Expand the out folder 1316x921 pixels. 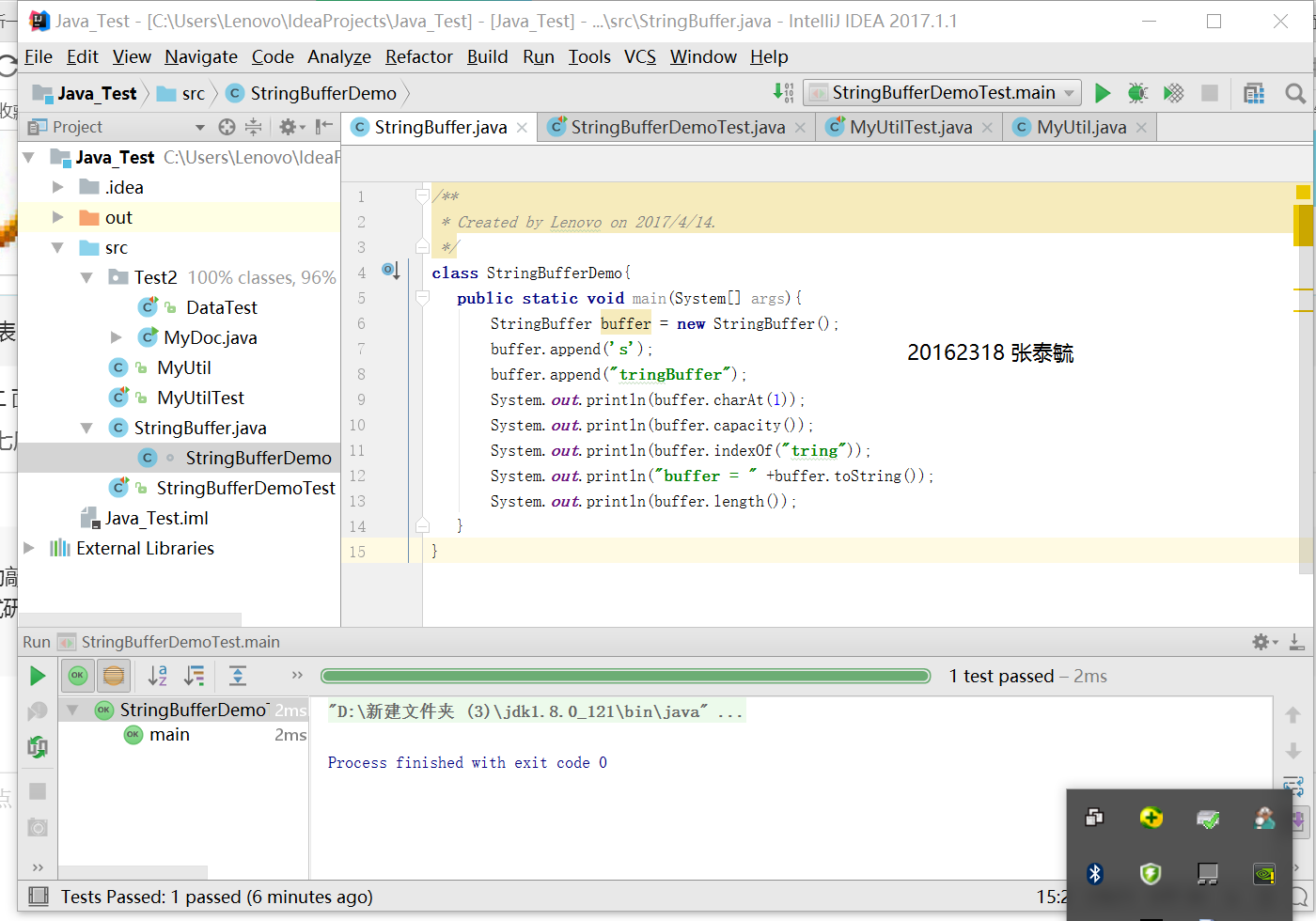(x=58, y=217)
